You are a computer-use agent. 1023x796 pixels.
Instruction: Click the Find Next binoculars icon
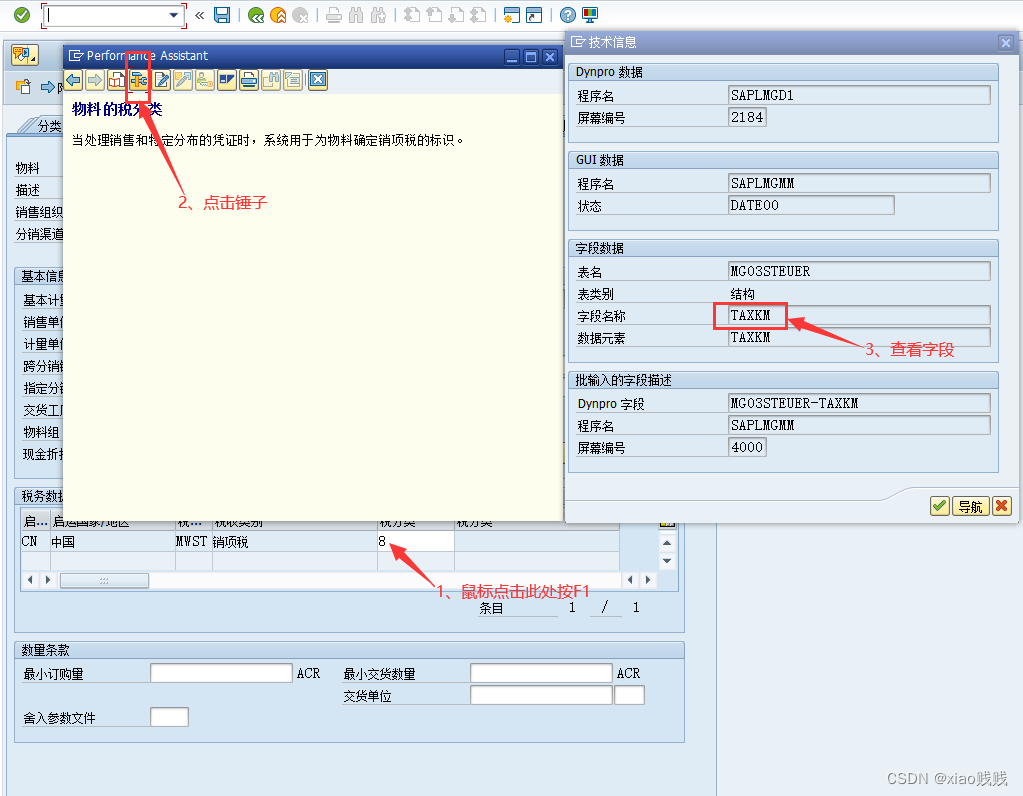tap(378, 15)
